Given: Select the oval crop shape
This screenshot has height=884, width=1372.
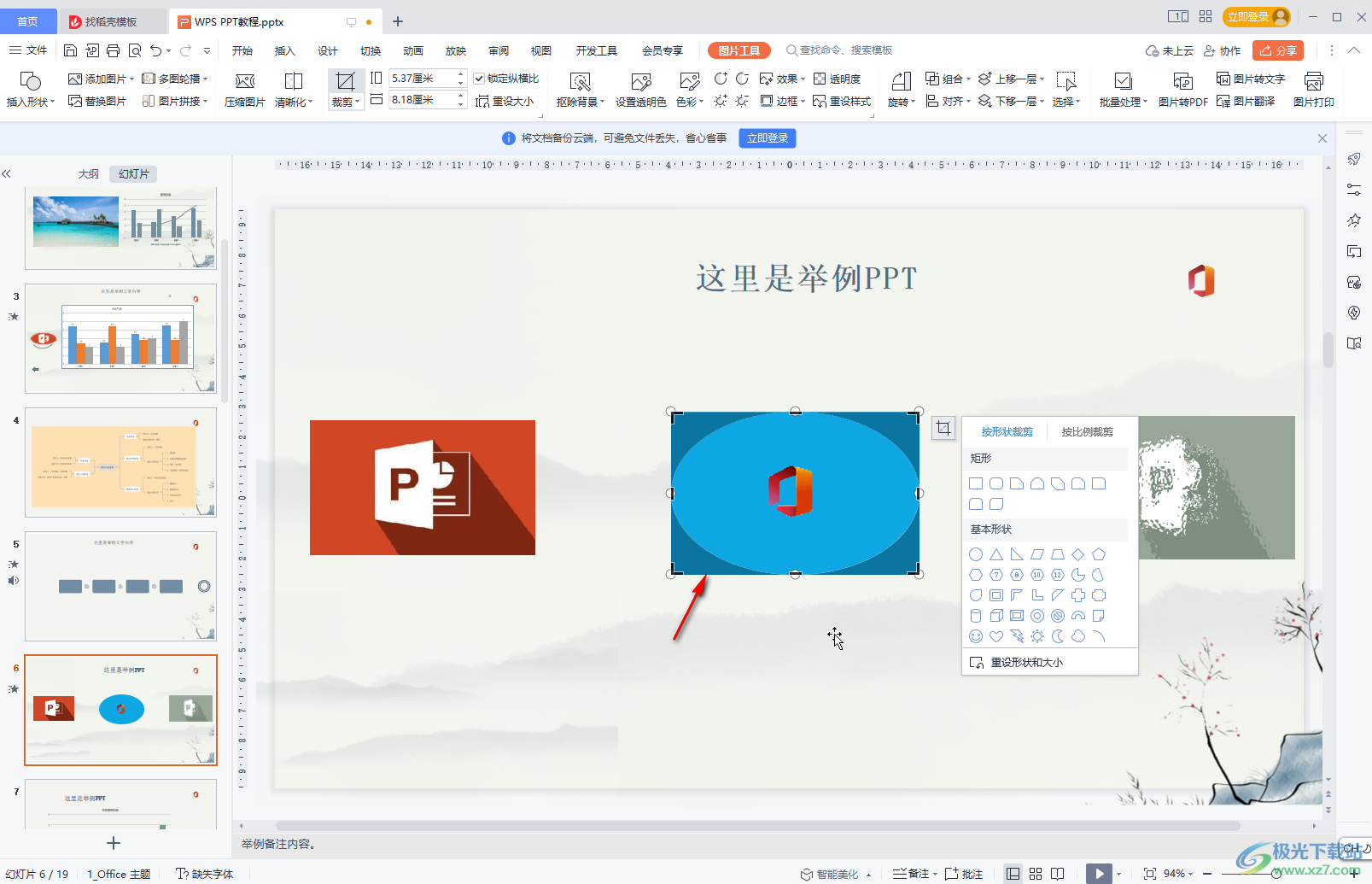Looking at the screenshot, I should [976, 554].
